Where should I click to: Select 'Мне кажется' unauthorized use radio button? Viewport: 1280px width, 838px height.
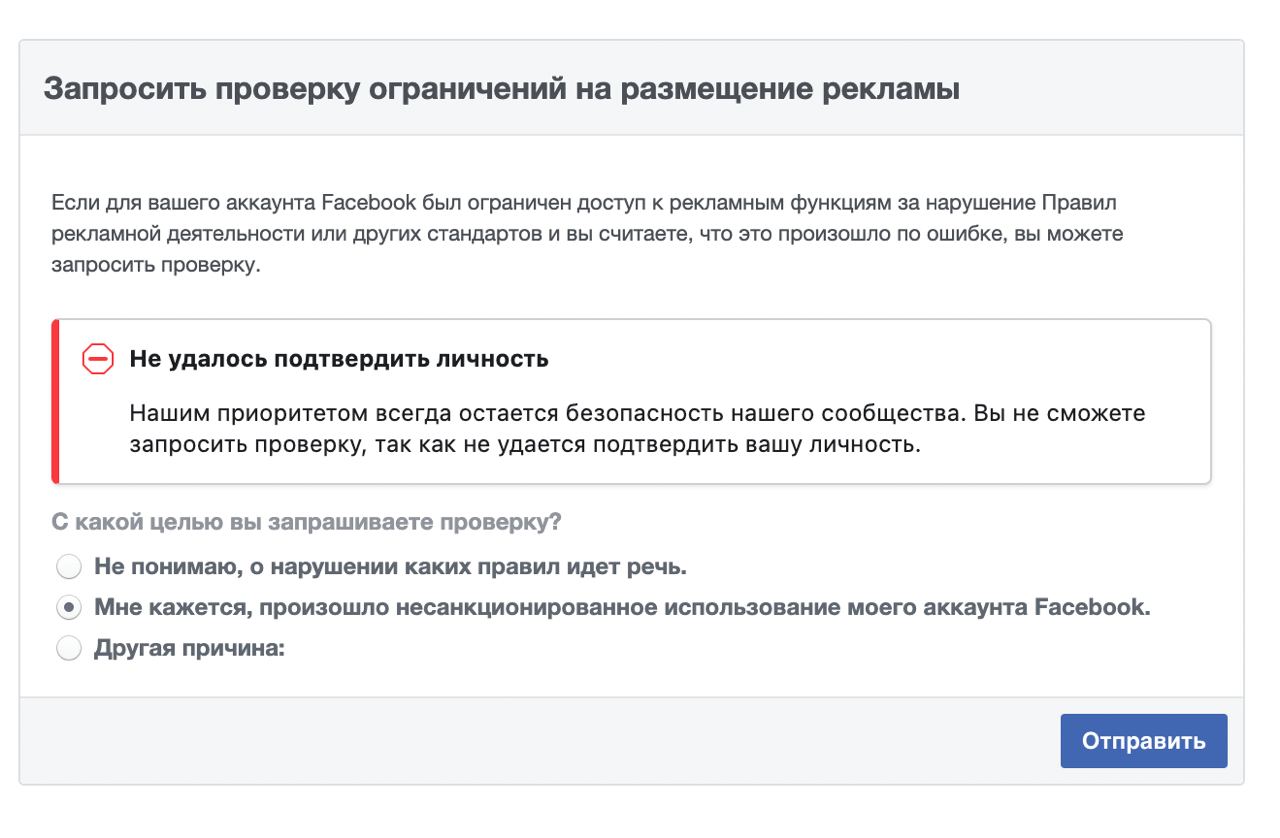[69, 608]
